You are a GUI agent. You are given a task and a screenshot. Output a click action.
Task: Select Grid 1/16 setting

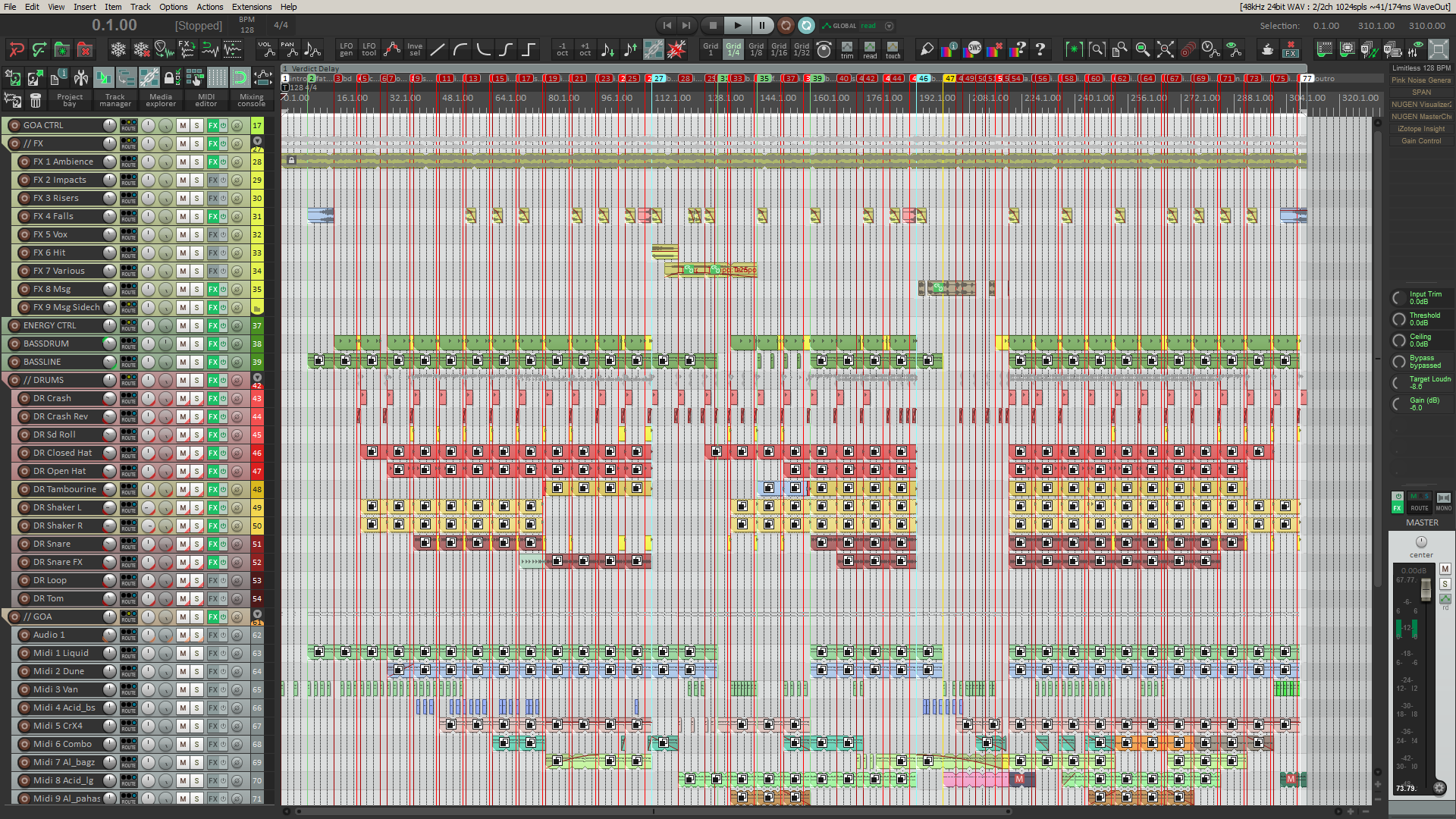(779, 50)
